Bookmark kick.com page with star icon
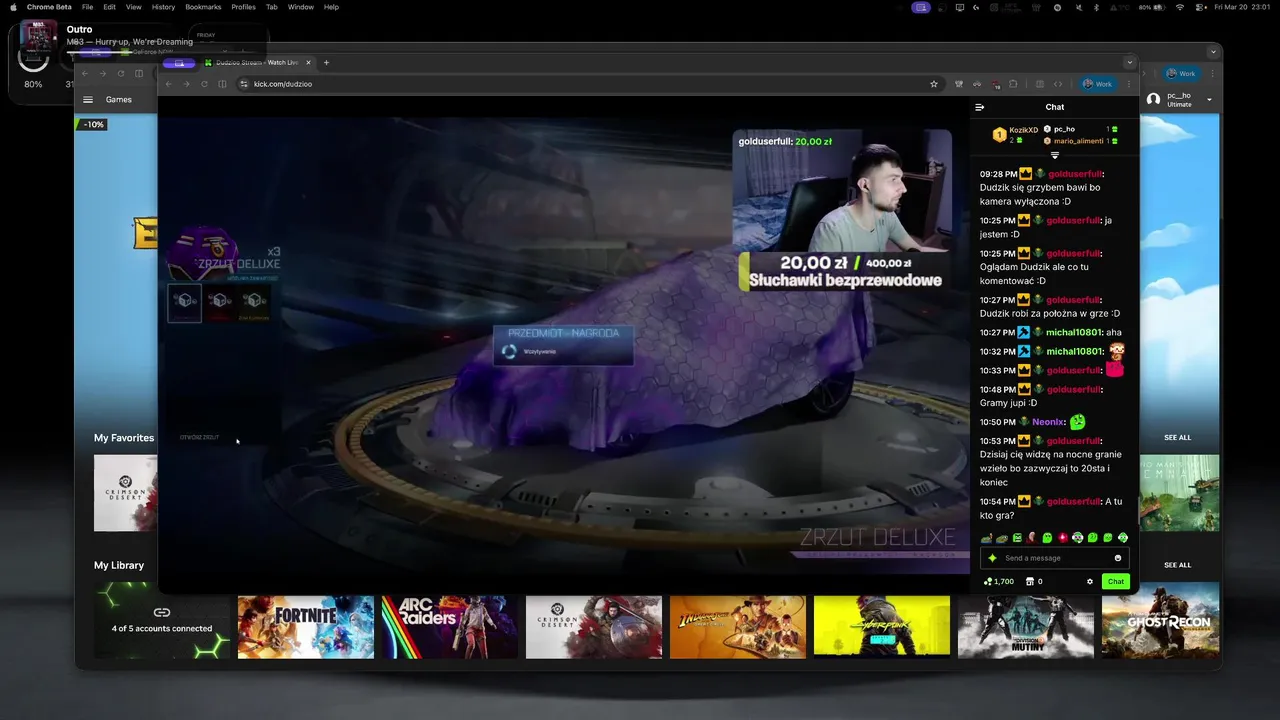1280x720 pixels. point(934,84)
